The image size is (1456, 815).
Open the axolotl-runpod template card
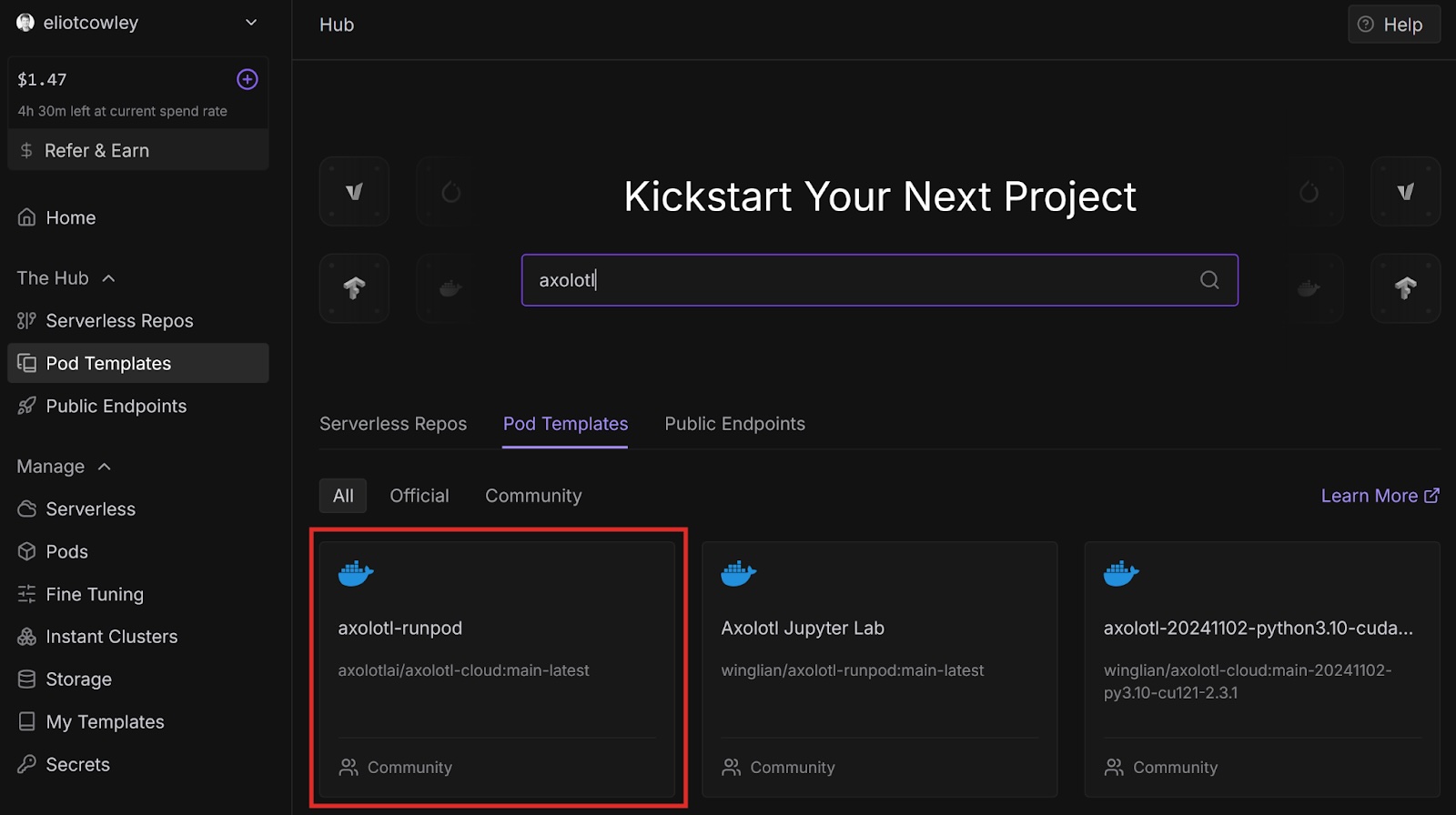click(497, 669)
